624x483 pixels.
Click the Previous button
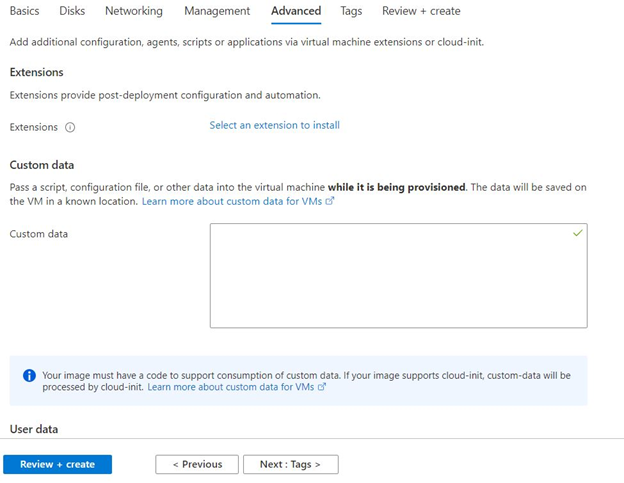(197, 464)
